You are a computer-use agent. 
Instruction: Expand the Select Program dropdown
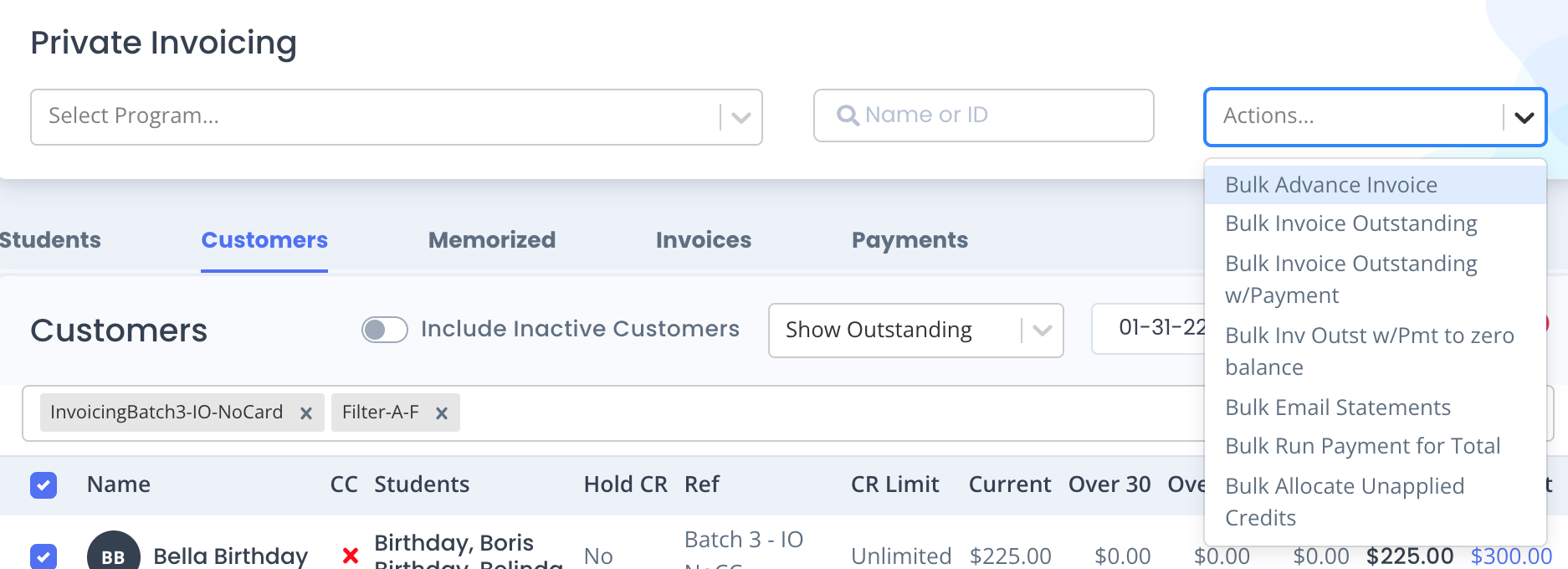740,117
